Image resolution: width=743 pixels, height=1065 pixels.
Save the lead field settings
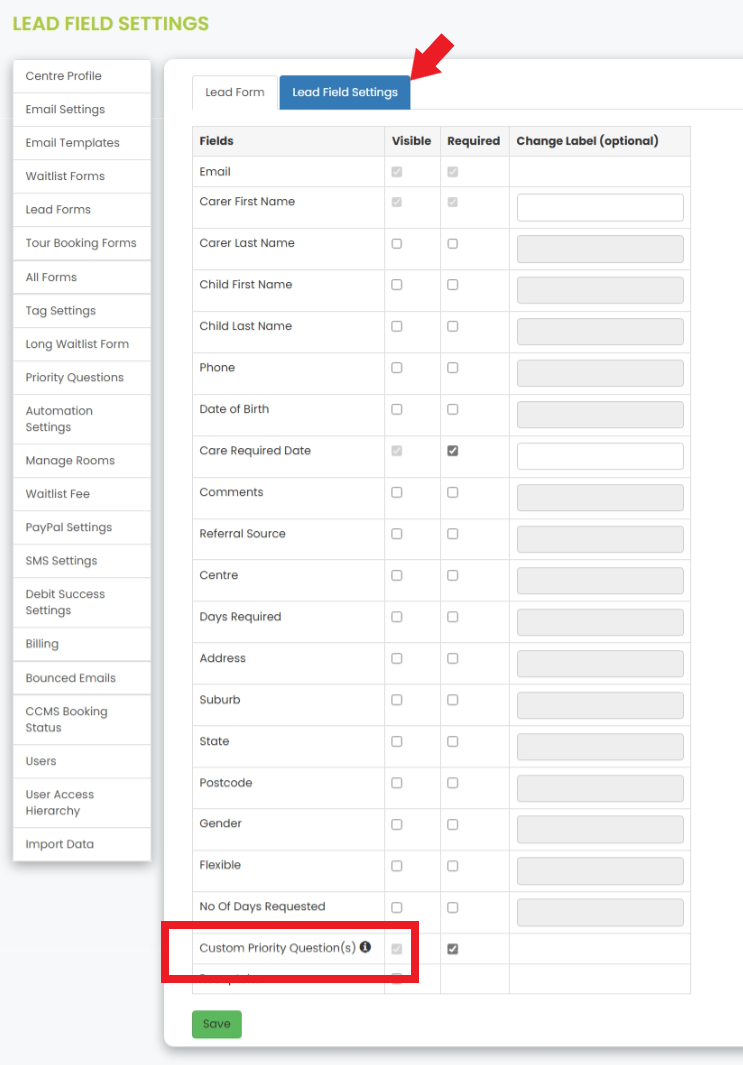[217, 1024]
